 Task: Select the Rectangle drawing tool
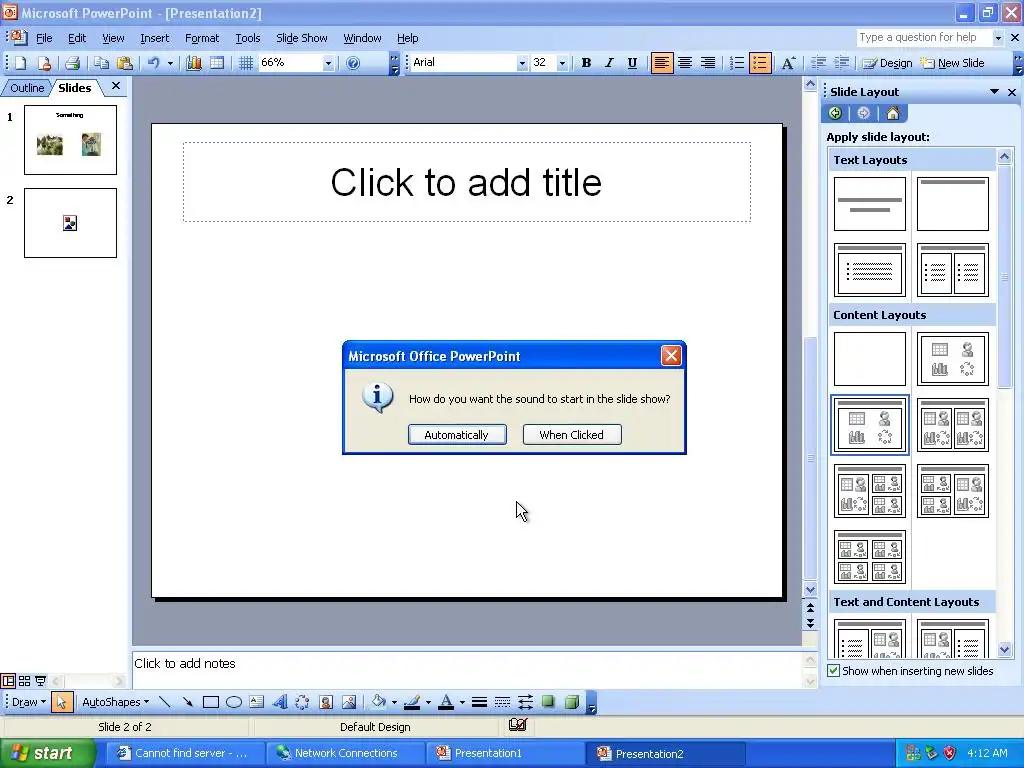pyautogui.click(x=210, y=702)
